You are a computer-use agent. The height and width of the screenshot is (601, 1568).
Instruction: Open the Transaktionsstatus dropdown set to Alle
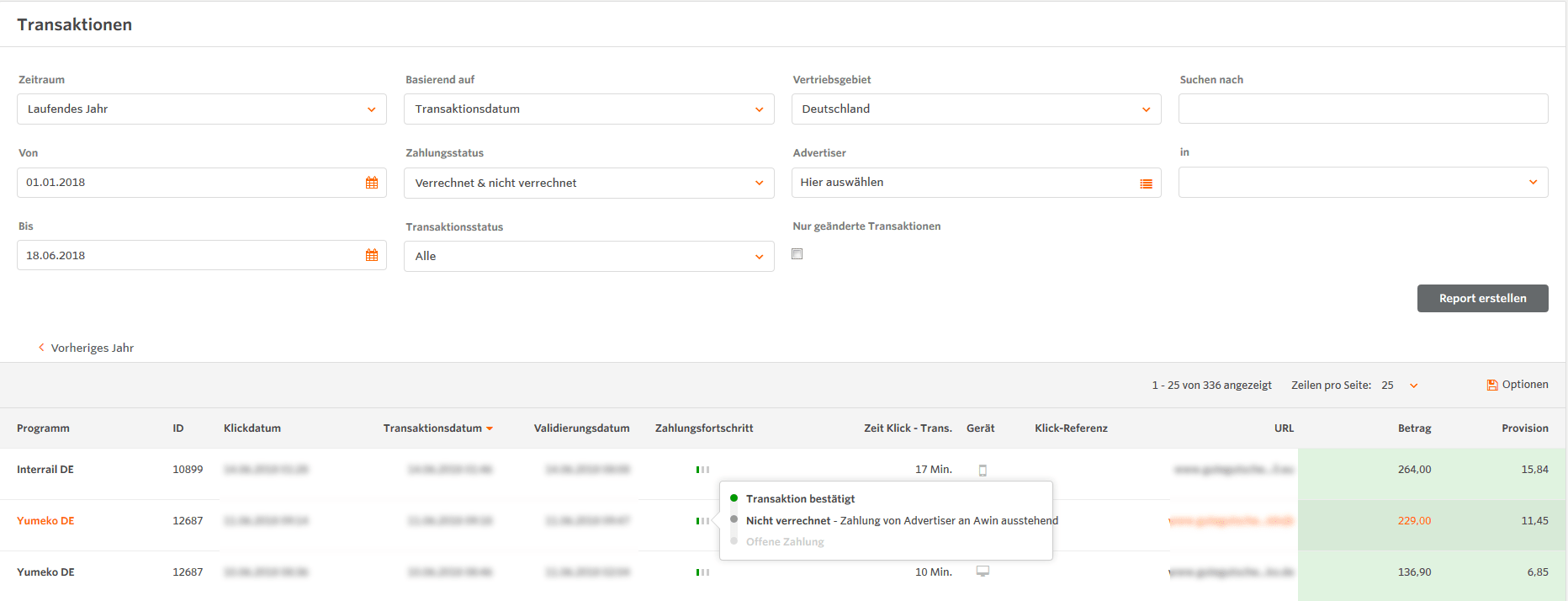[589, 256]
